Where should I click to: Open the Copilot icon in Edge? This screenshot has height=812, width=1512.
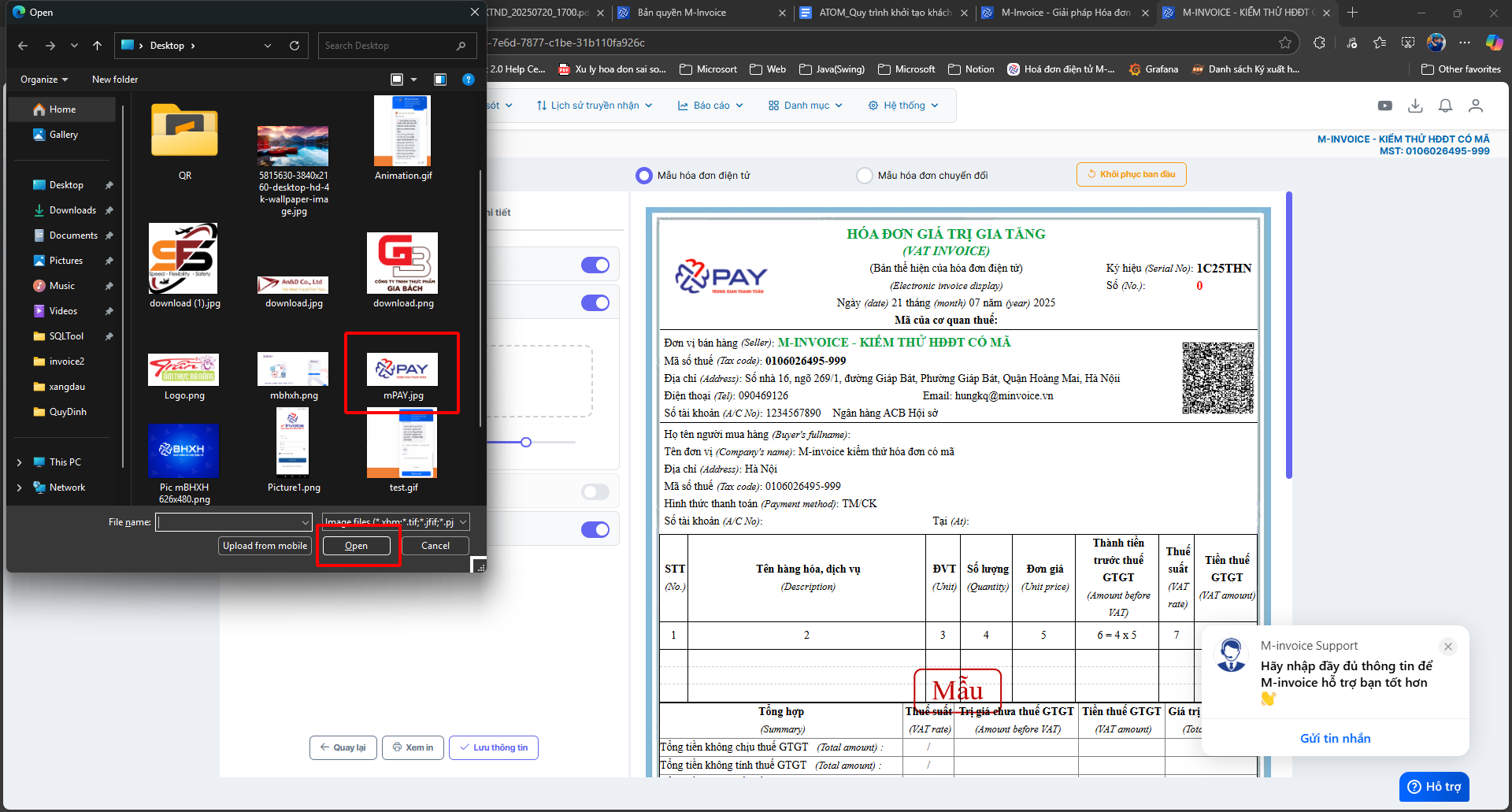1494,43
